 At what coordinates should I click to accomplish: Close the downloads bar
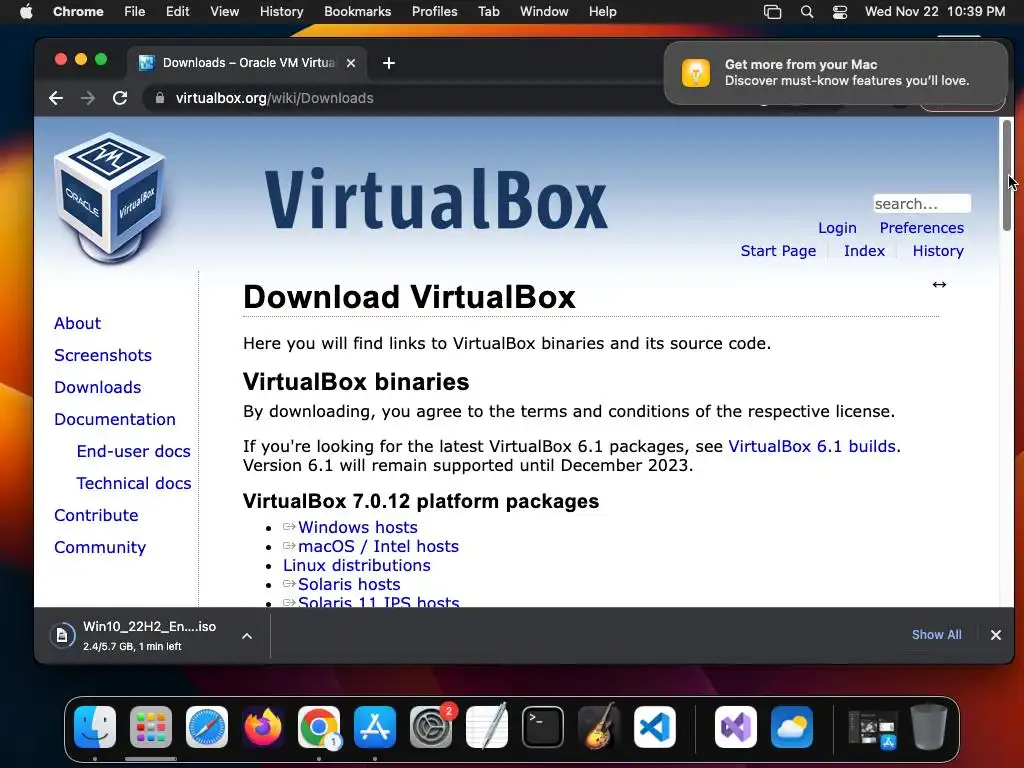(x=995, y=635)
